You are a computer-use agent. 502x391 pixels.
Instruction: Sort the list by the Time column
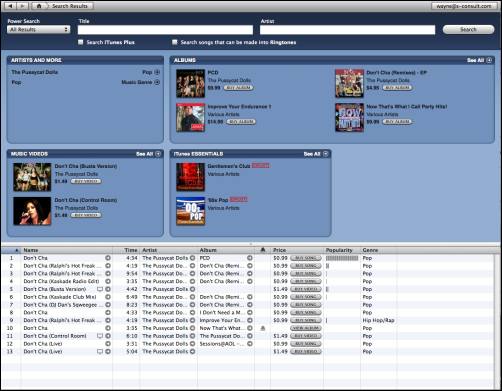point(126,250)
